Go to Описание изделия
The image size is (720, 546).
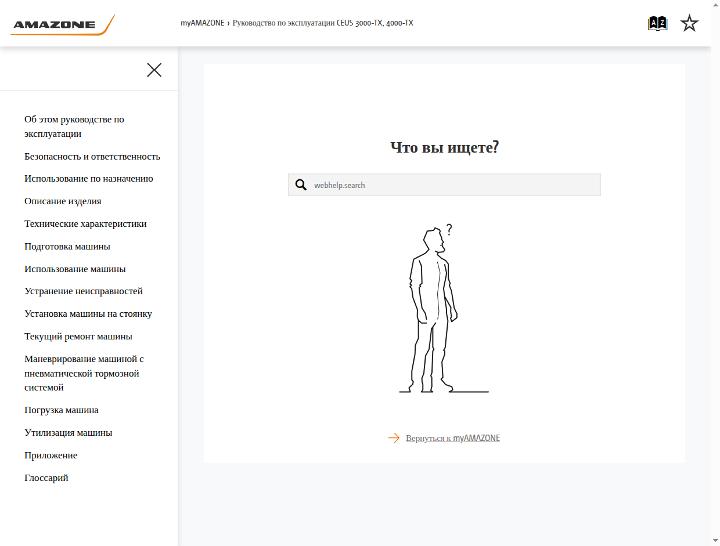(x=63, y=201)
